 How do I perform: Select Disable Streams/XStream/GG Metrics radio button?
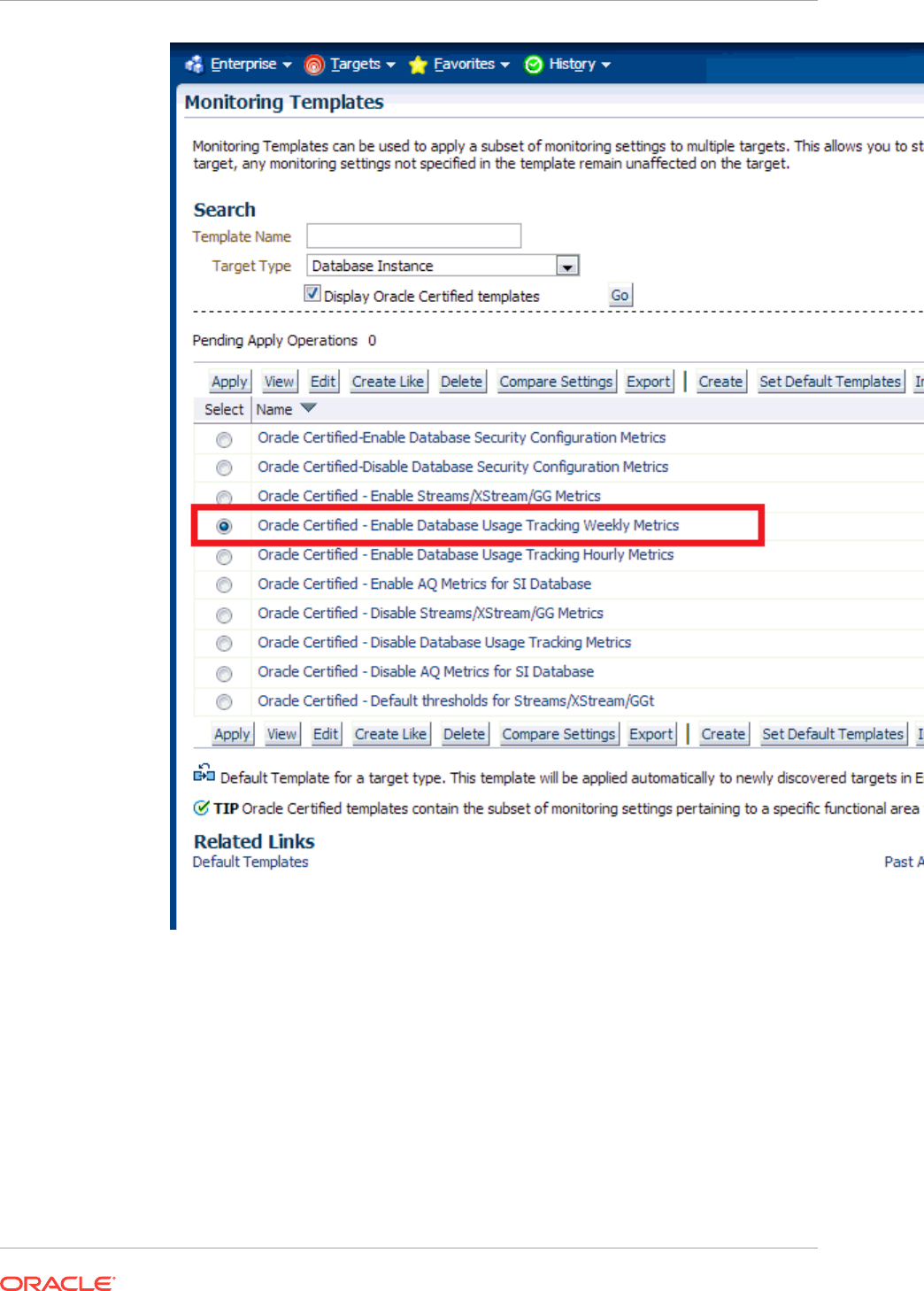224,615
